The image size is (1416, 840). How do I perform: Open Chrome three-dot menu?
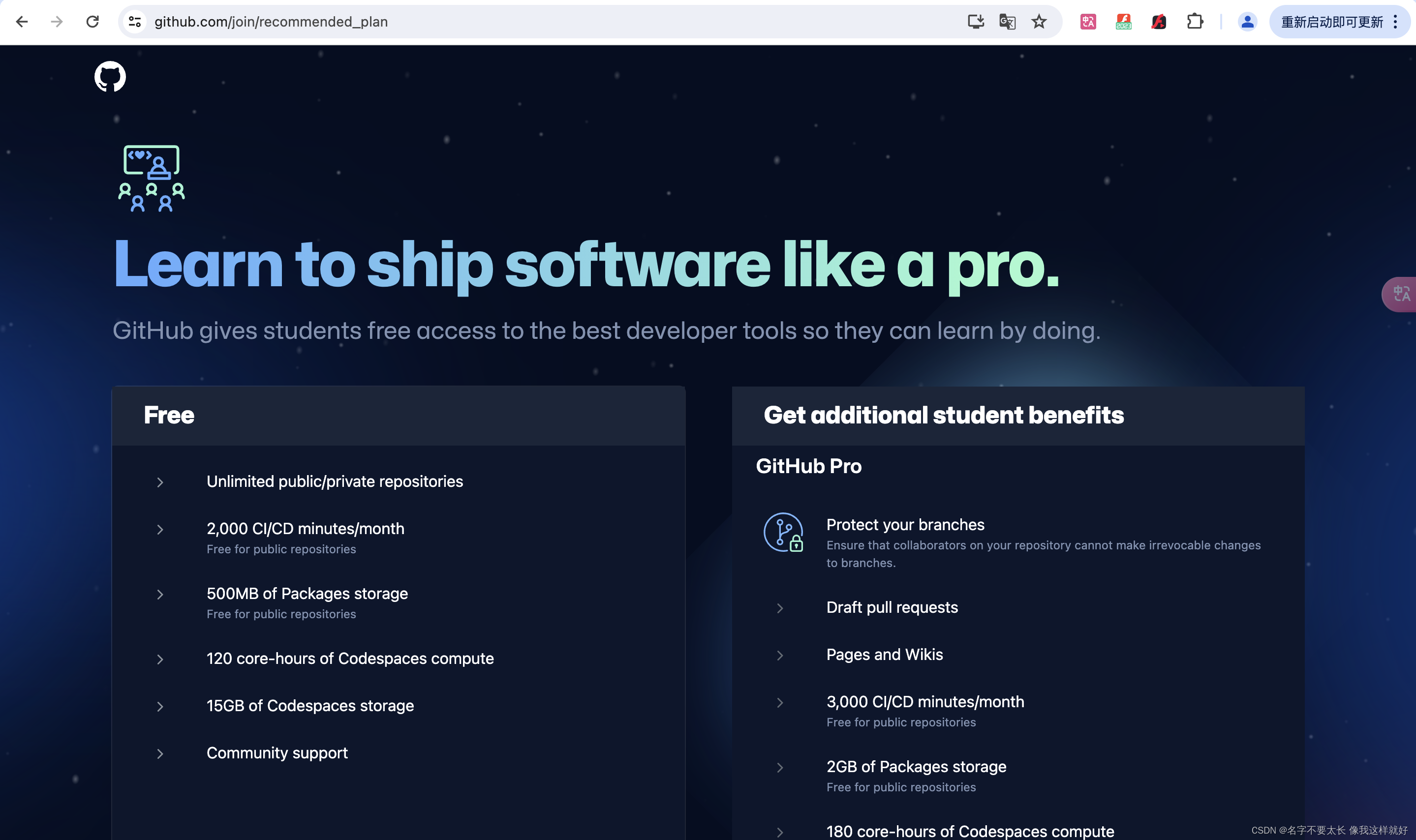[x=1396, y=22]
